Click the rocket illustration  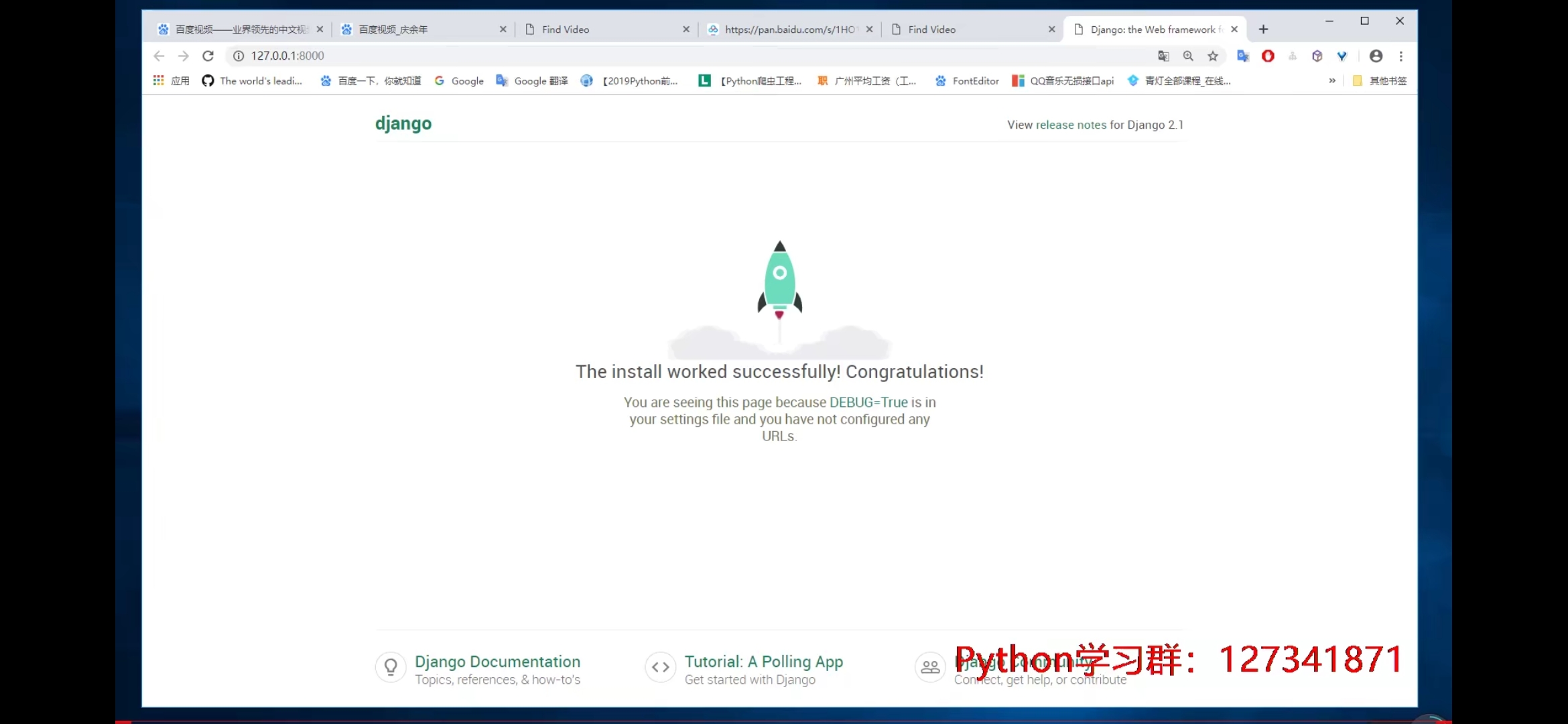(779, 300)
